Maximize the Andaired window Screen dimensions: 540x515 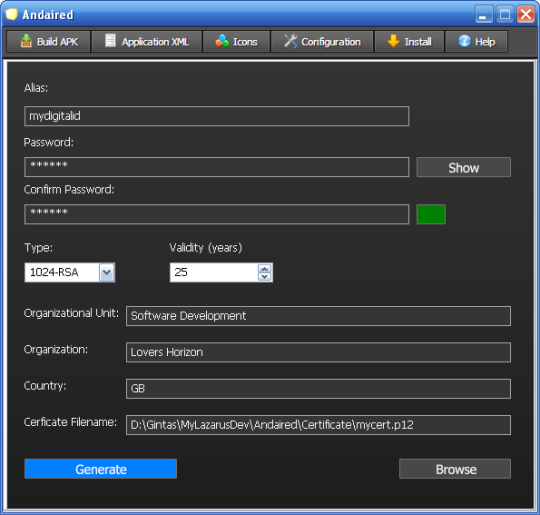coord(505,14)
